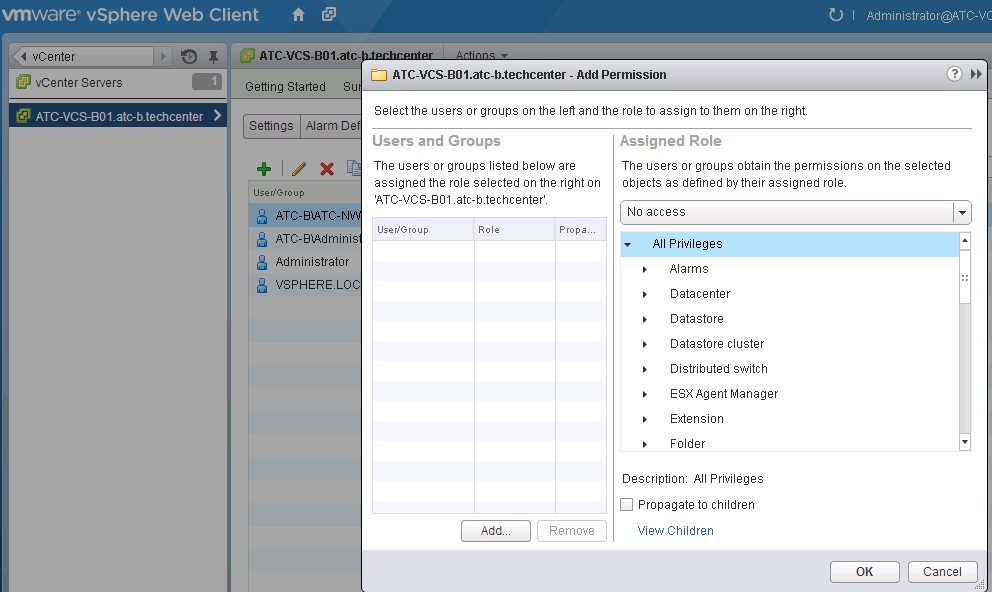Click the refresh icon in the top bar
This screenshot has height=592, width=992.
point(836,15)
